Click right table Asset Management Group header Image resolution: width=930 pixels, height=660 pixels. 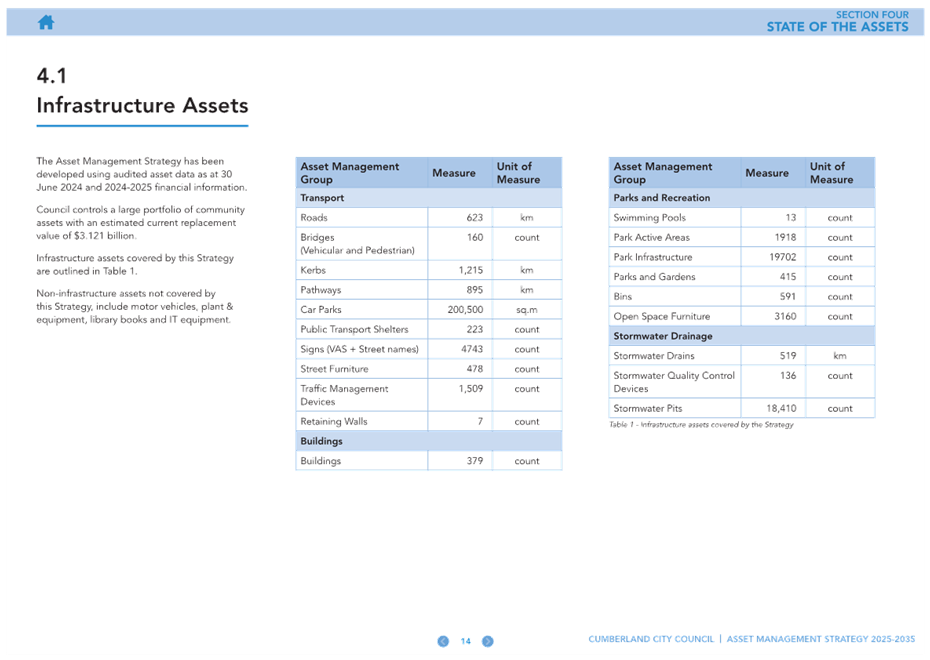click(663, 173)
